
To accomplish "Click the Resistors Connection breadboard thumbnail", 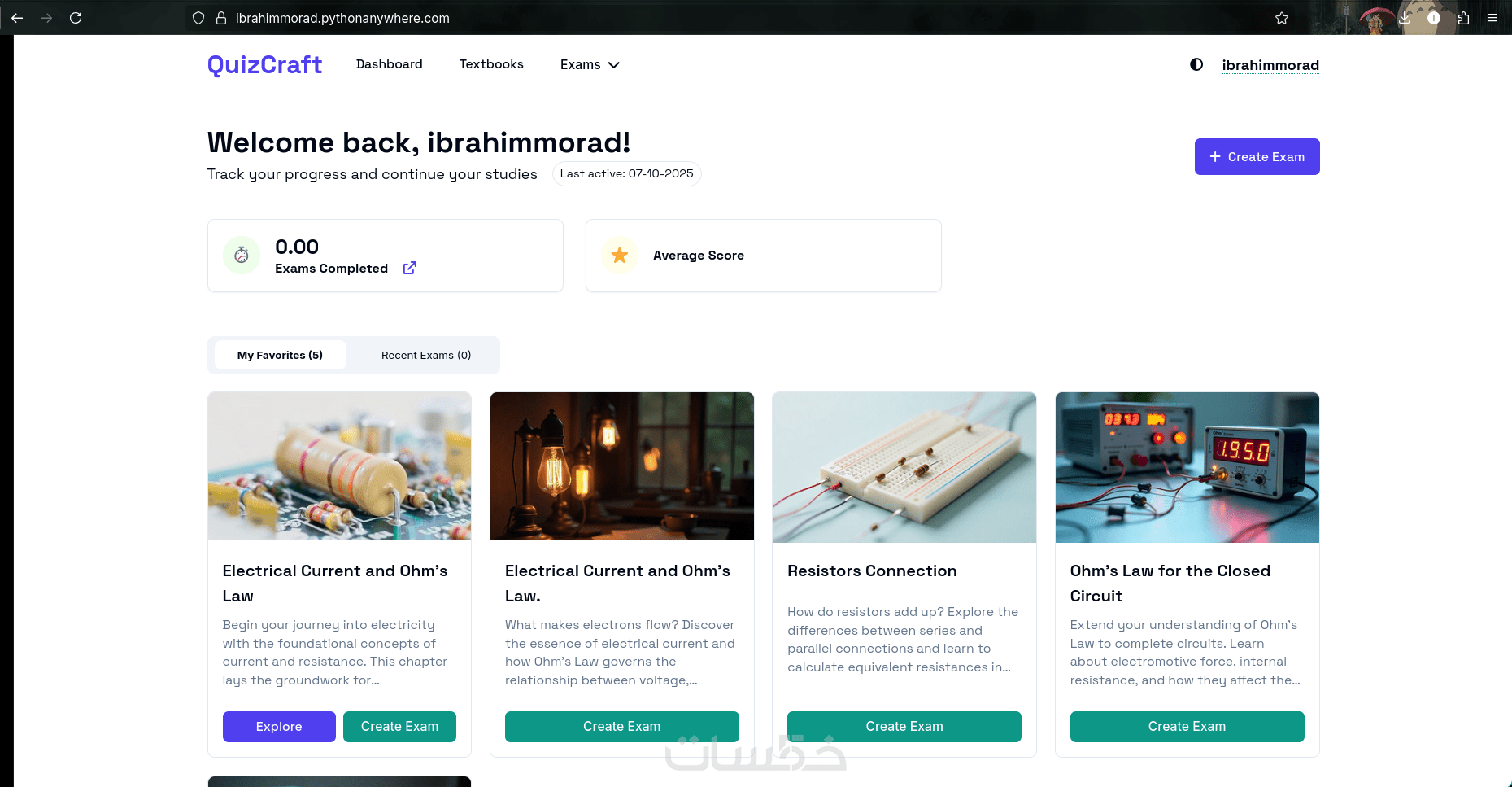I will click(904, 467).
